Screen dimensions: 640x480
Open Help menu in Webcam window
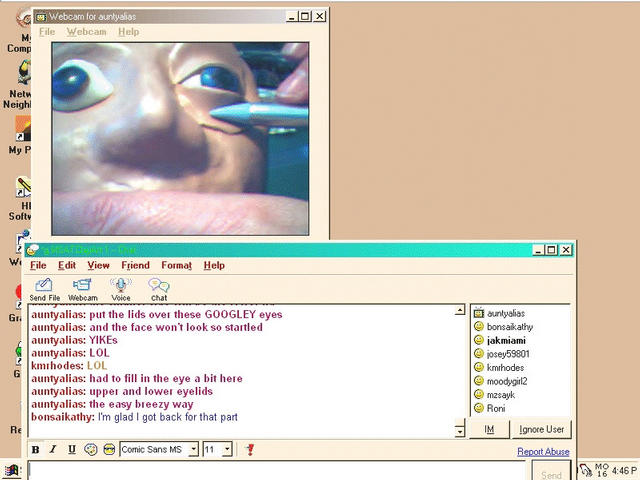tap(129, 32)
